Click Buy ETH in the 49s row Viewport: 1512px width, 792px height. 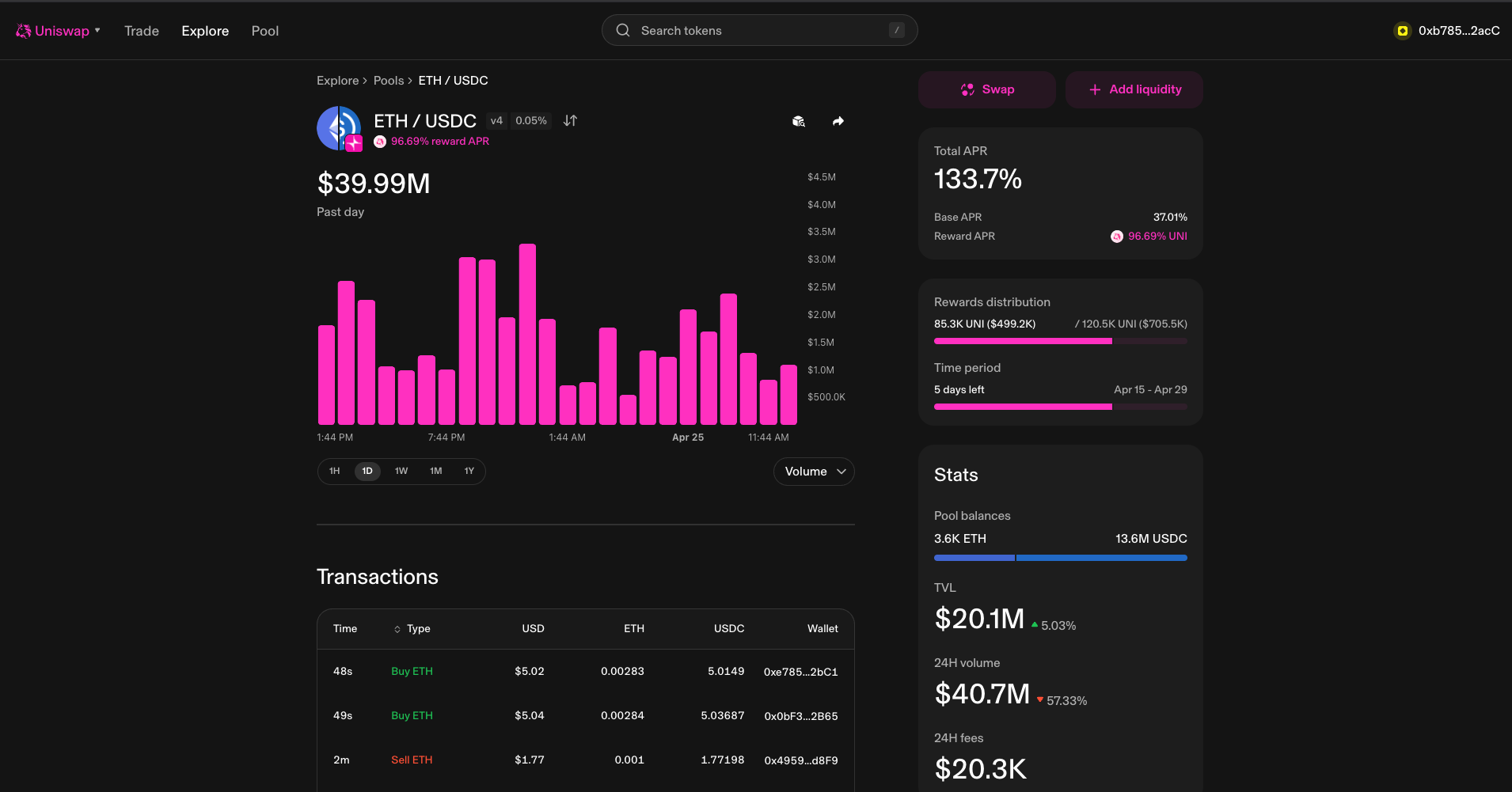point(412,716)
